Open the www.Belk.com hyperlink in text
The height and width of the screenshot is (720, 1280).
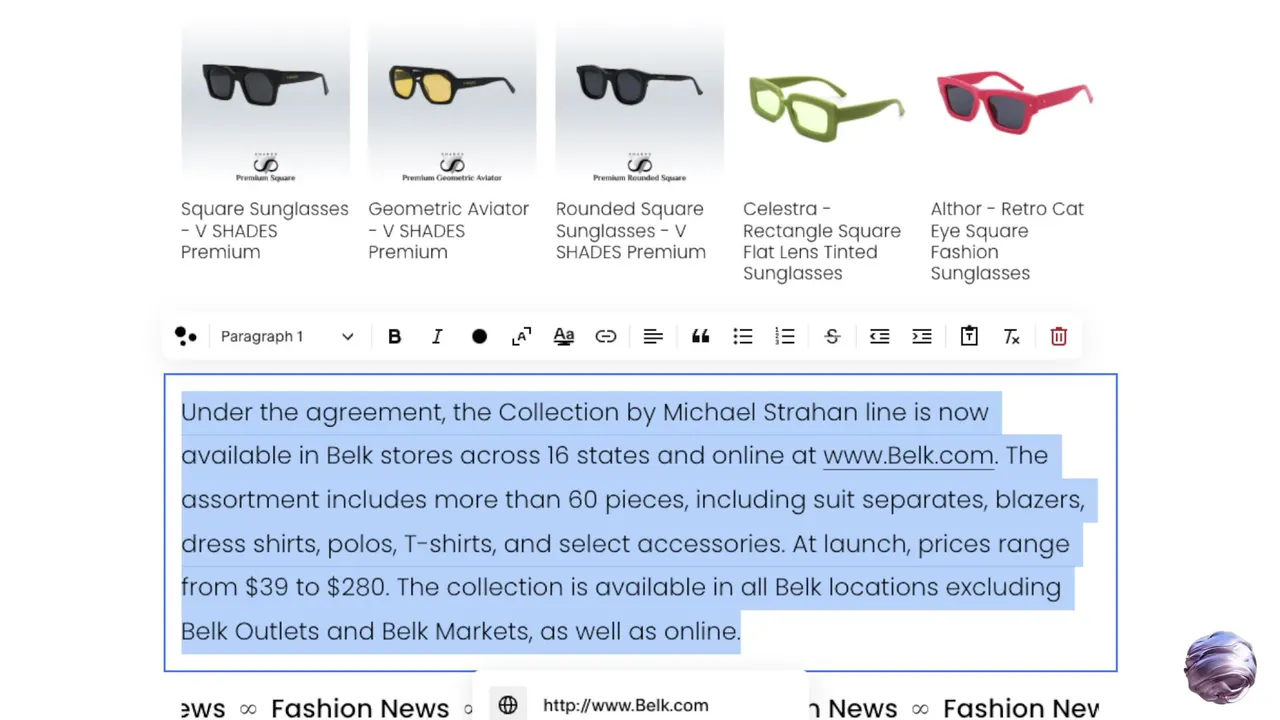coord(908,456)
